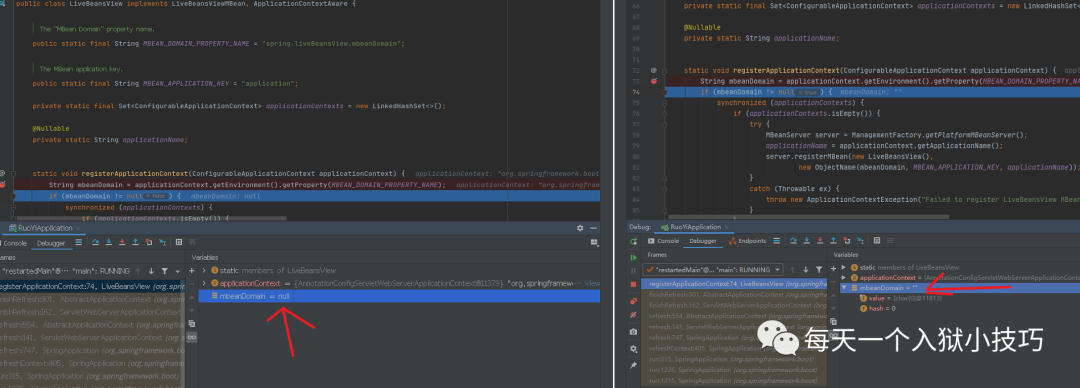The height and width of the screenshot is (388, 1080).
Task: Click View link for applicationContext in left Variables
Action: tap(592, 283)
